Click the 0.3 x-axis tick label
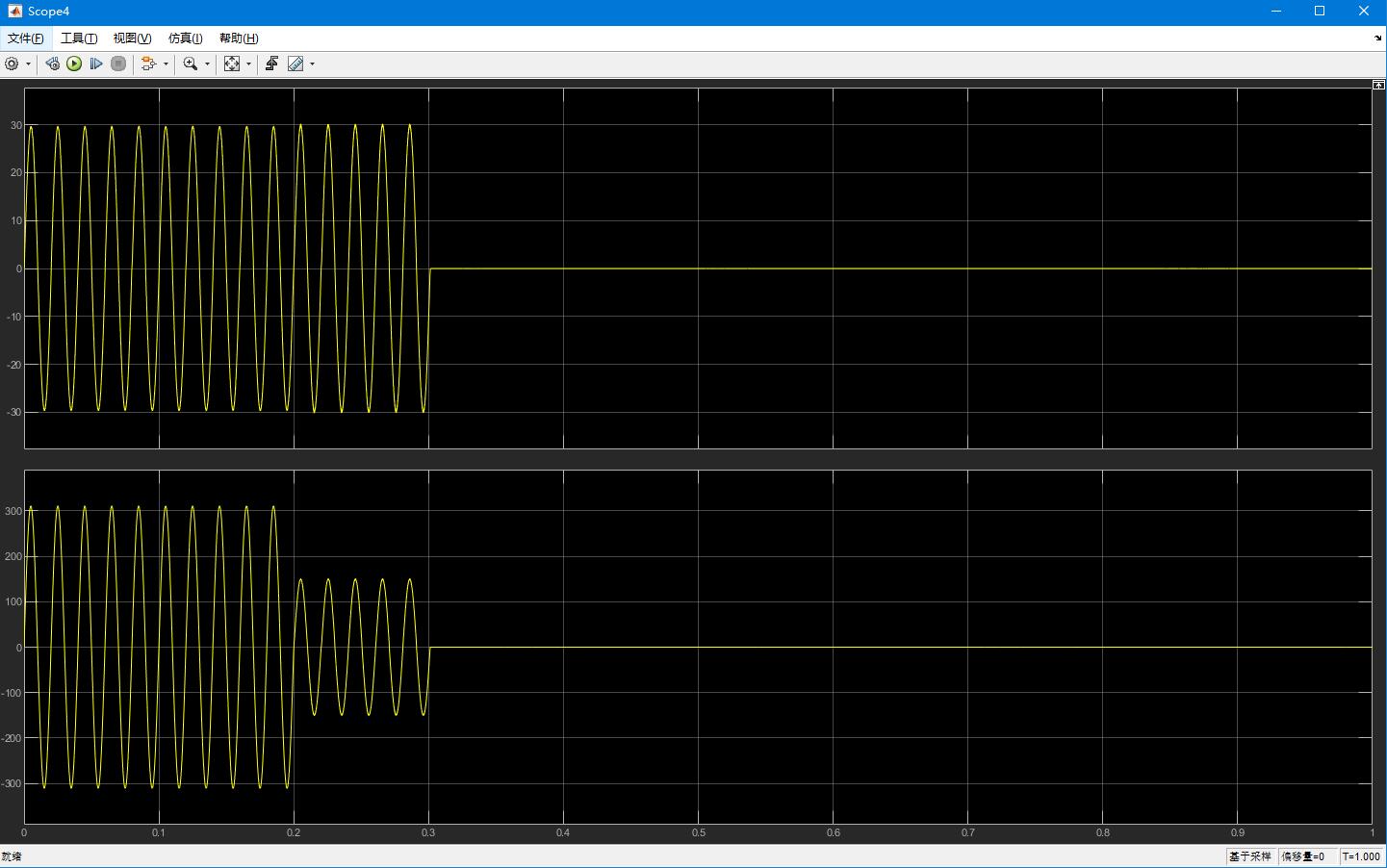 [428, 832]
